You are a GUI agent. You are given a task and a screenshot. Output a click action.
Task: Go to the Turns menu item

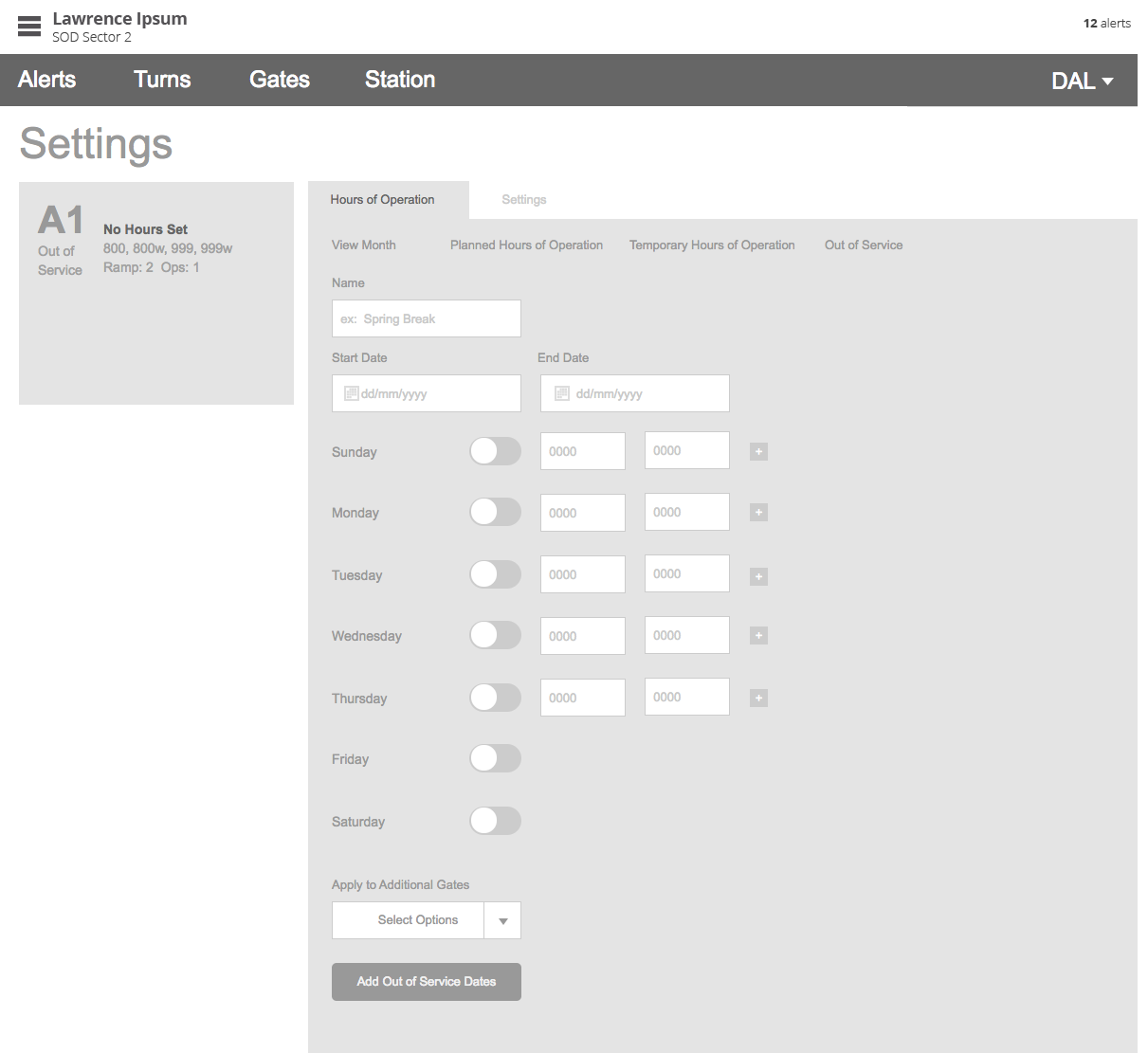click(x=162, y=80)
